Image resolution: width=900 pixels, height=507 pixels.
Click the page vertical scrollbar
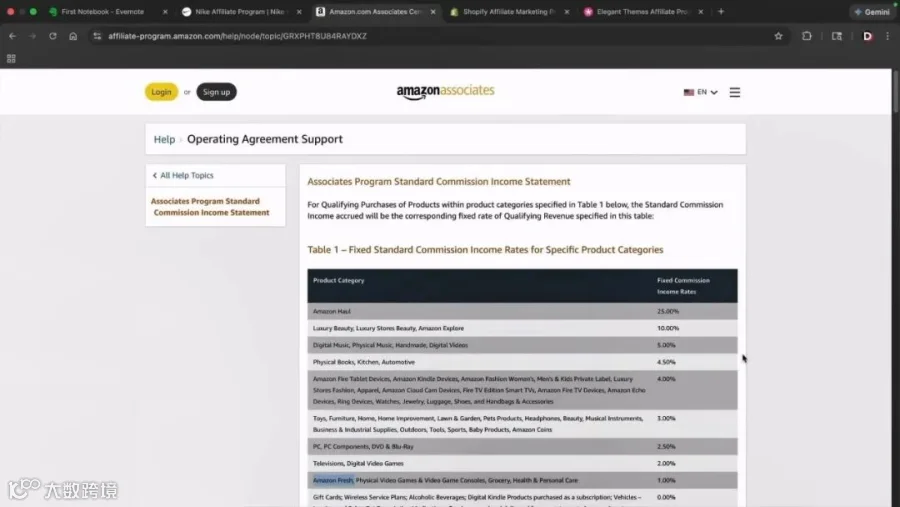click(895, 91)
